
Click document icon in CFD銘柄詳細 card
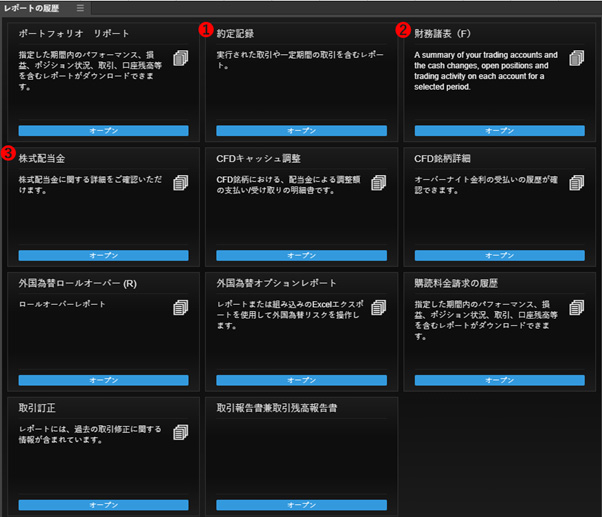577,183
